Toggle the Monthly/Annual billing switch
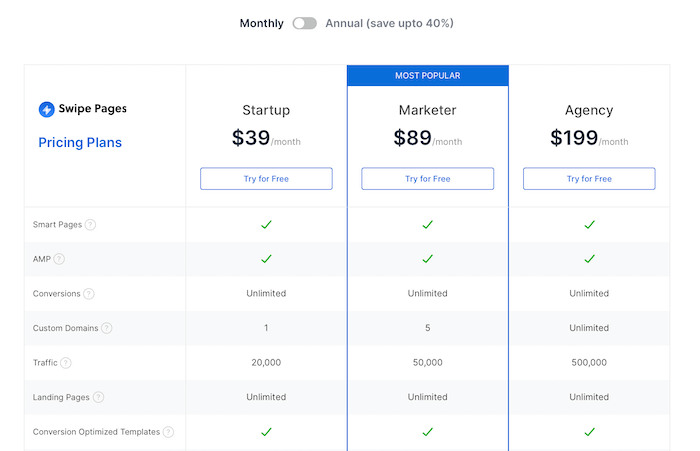Screen dimensions: 700x451 tap(304, 23)
